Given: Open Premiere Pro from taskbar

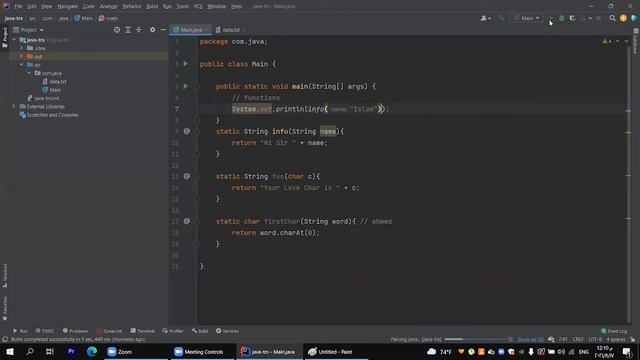Looking at the screenshot, I should tap(71, 351).
